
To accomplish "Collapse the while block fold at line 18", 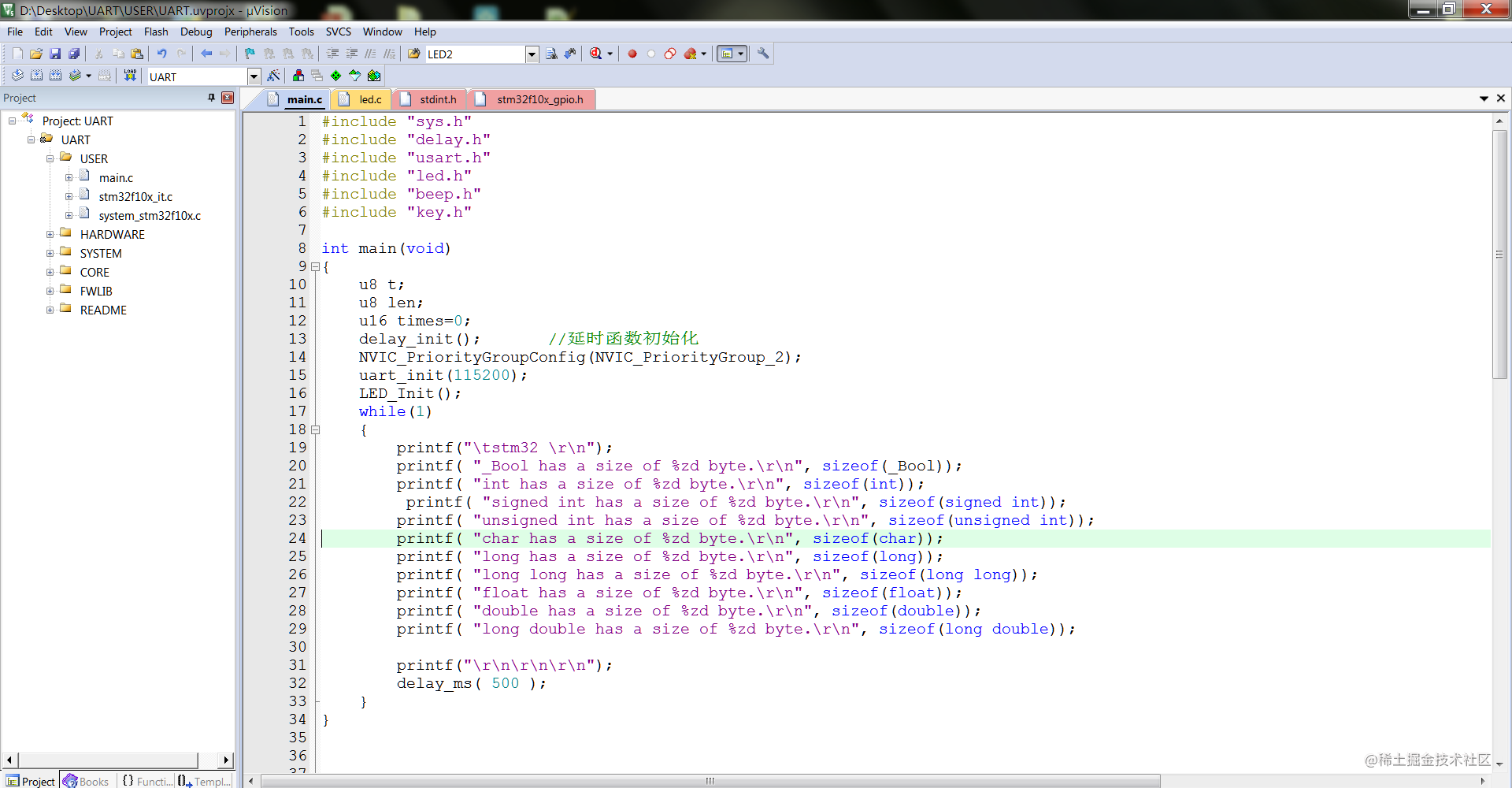I will [x=315, y=429].
